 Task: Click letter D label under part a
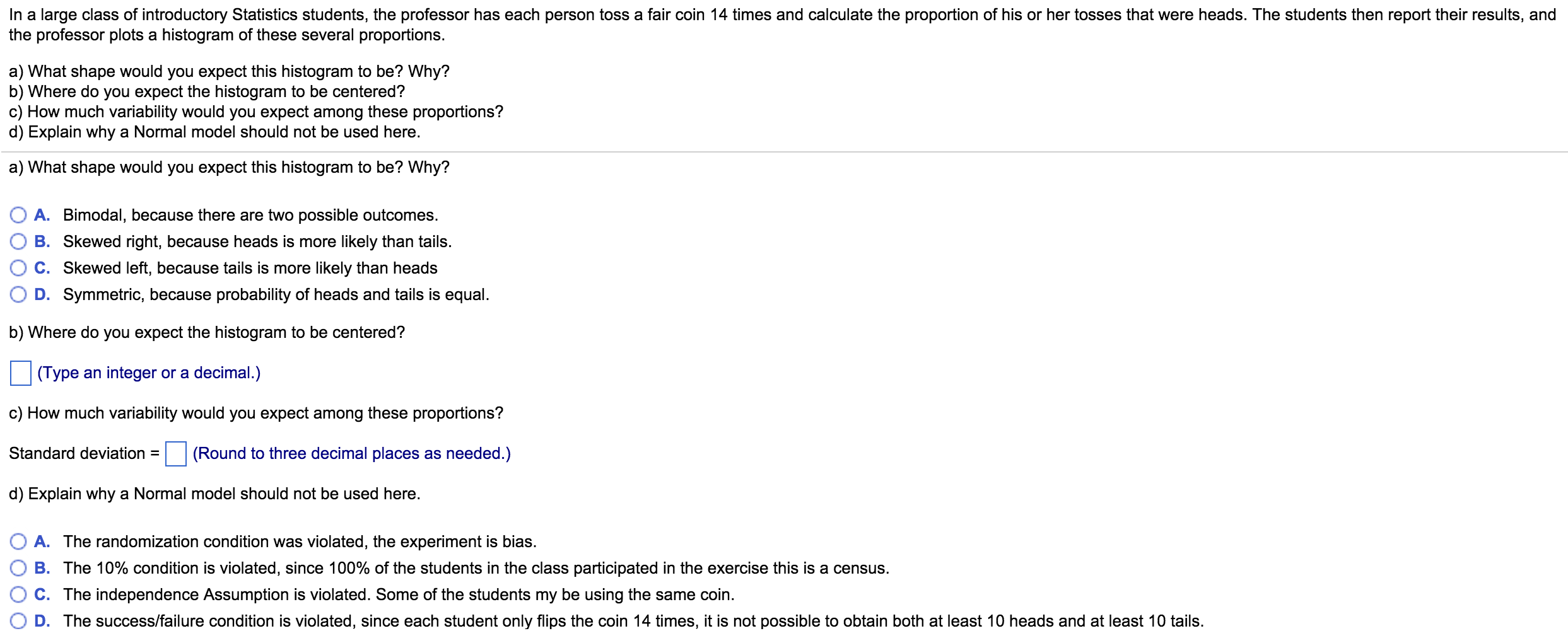42,295
